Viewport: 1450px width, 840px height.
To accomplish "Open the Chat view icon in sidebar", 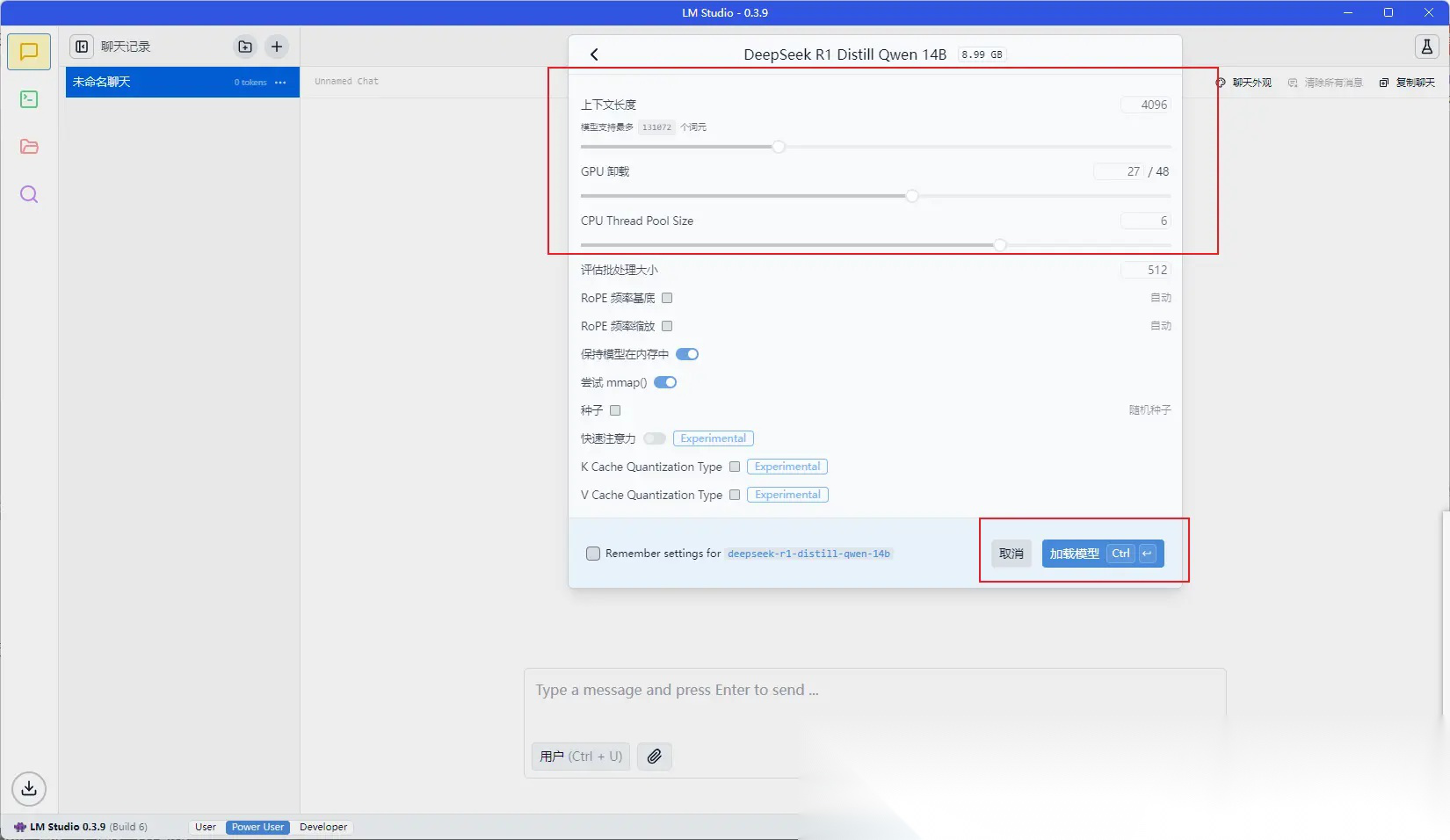I will point(29,52).
